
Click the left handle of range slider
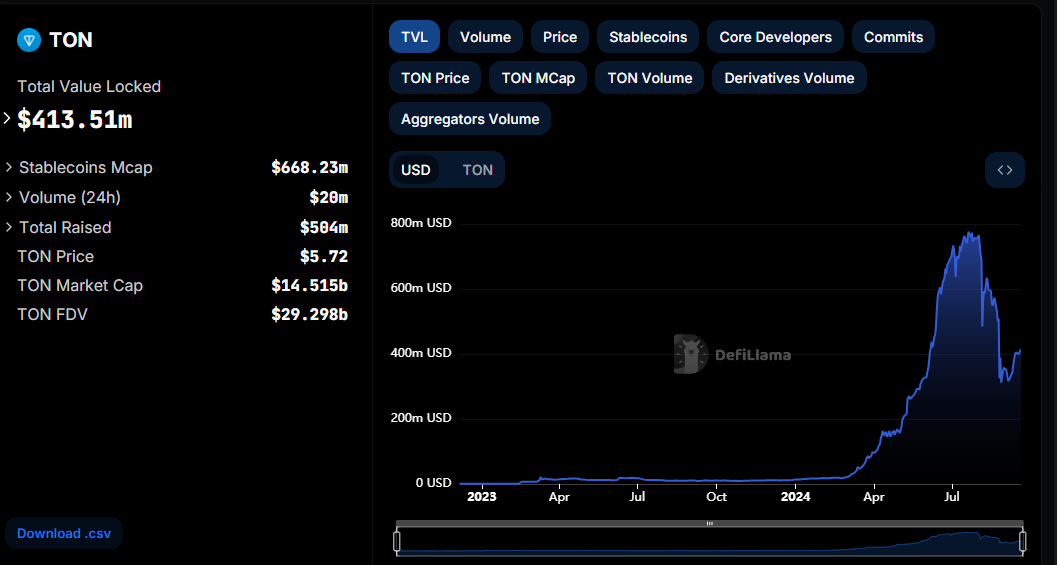click(396, 541)
